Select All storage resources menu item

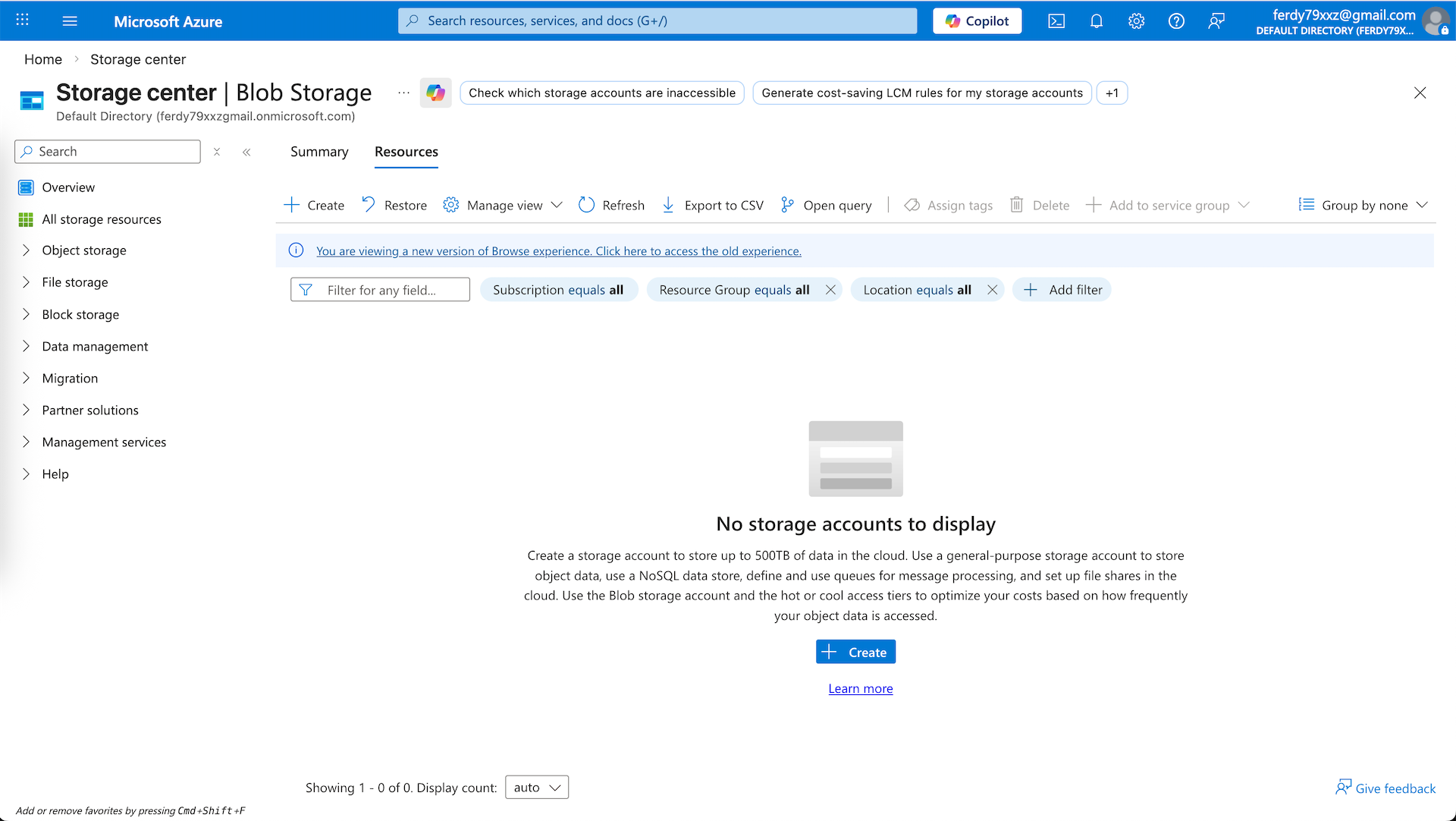(x=102, y=219)
